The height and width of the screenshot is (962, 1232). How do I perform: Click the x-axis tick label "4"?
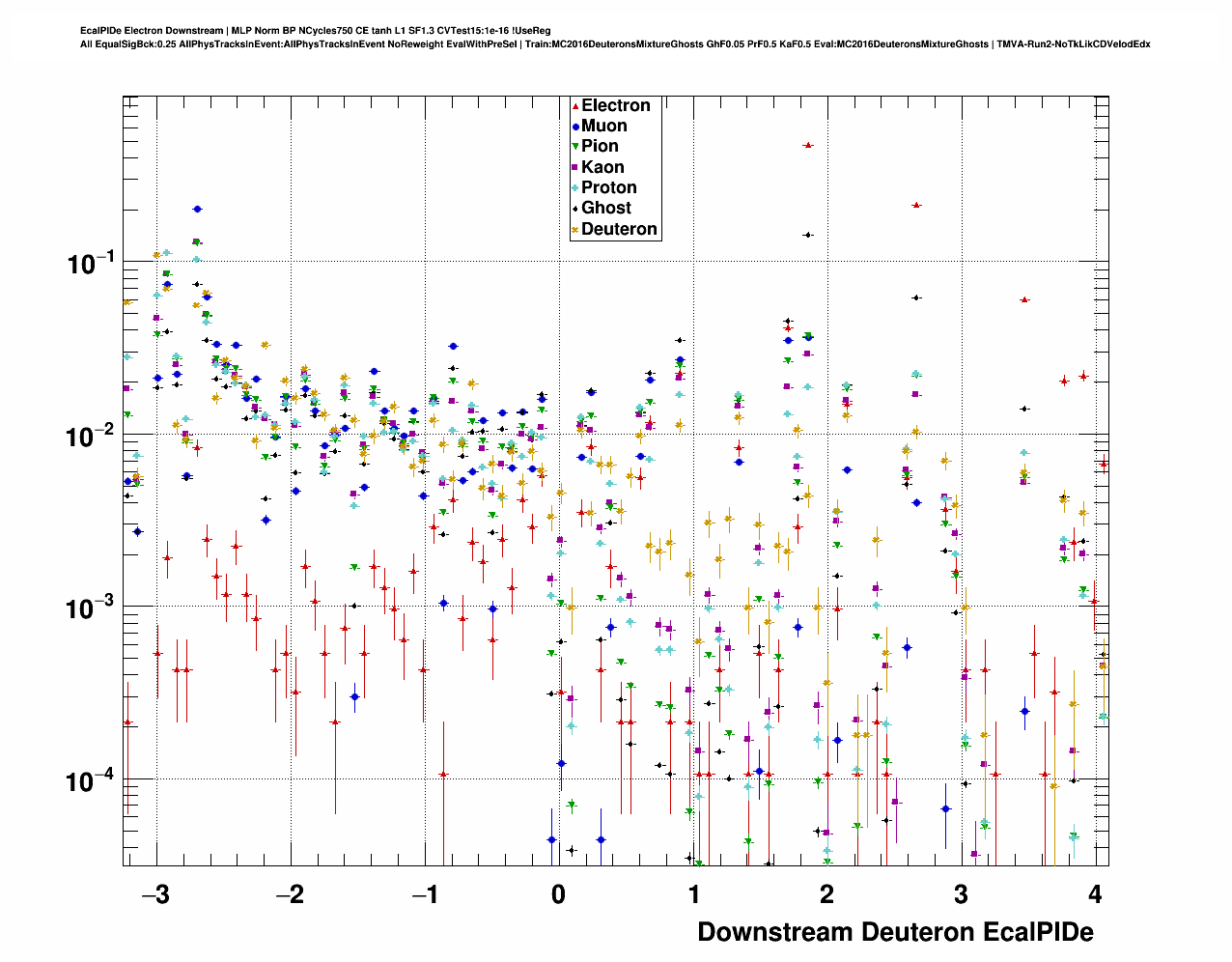tap(1095, 894)
